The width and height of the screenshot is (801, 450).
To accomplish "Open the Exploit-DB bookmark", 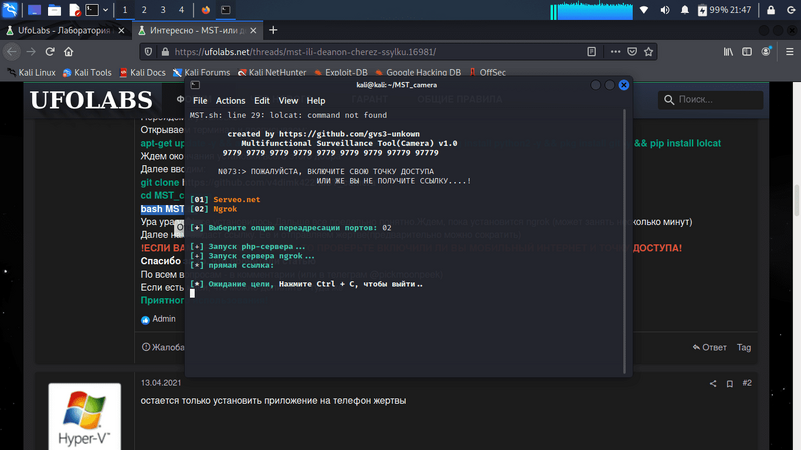I will (341, 73).
